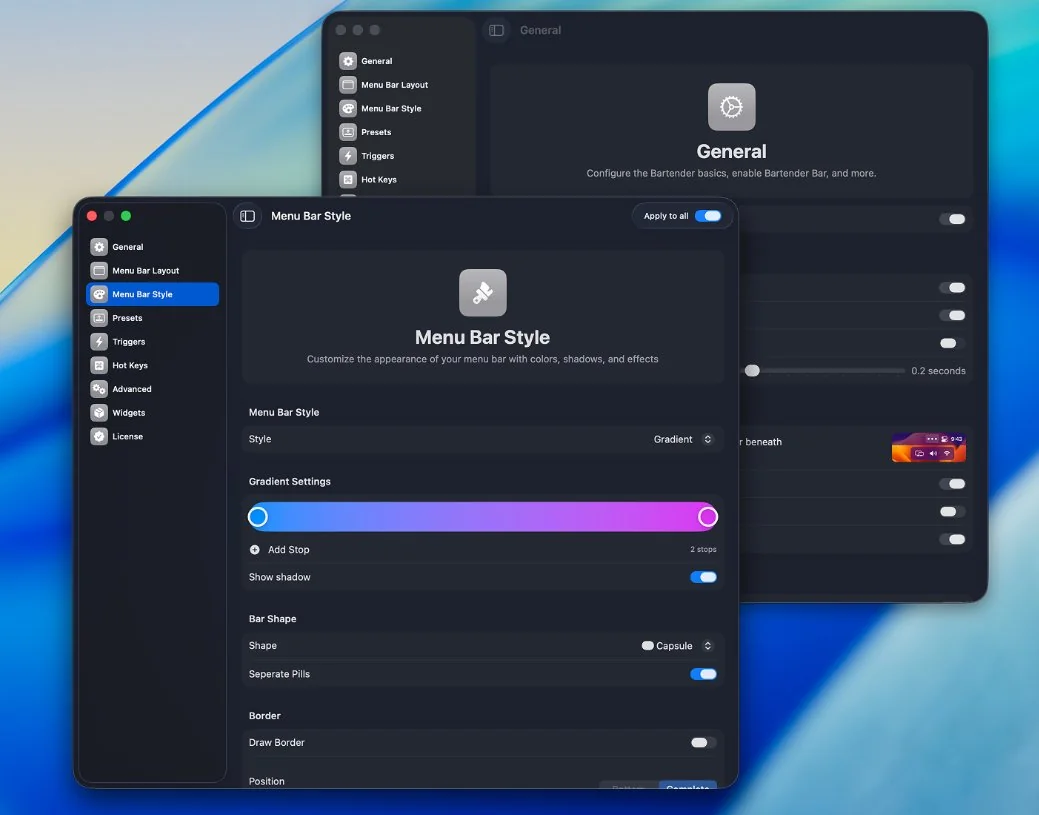The image size is (1039, 815).
Task: Select the magenta gradient stop handle
Action: (x=708, y=517)
